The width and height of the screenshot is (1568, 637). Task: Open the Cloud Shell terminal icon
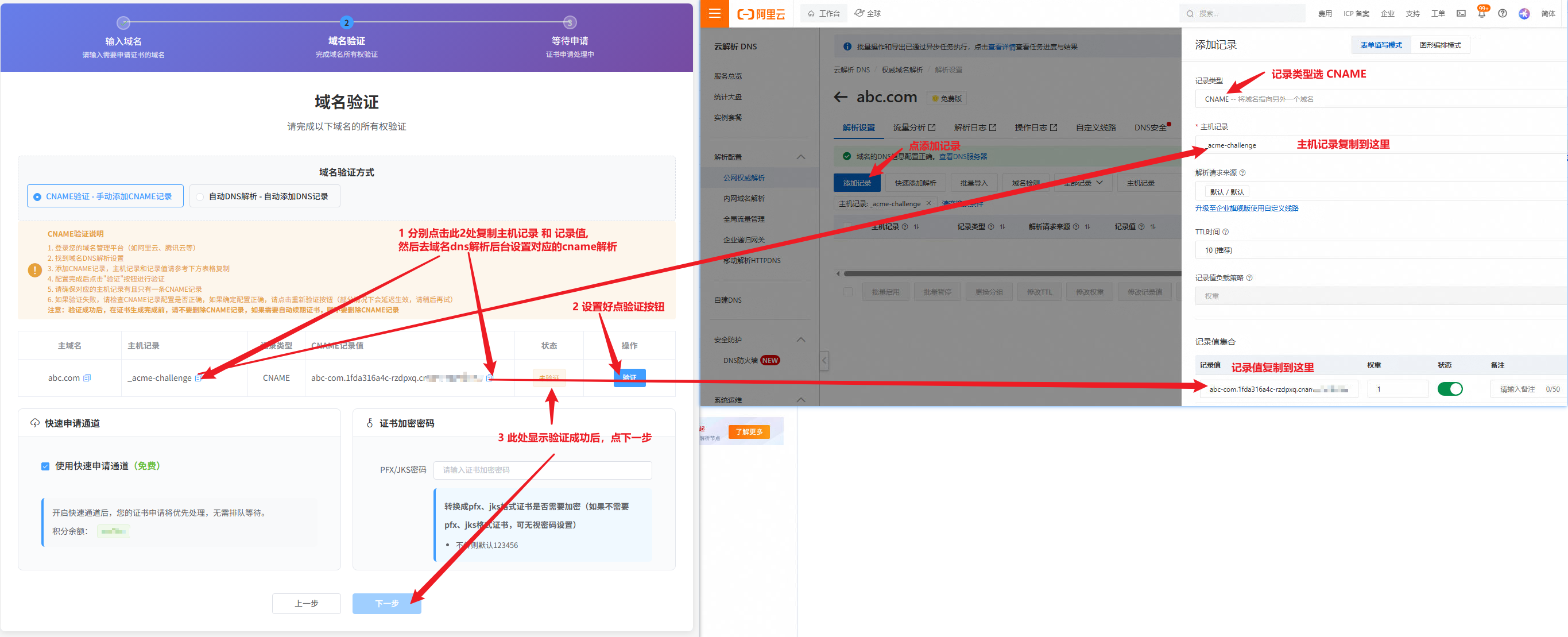point(1461,13)
